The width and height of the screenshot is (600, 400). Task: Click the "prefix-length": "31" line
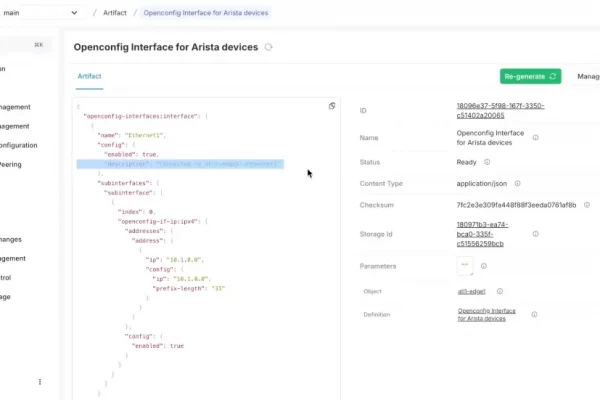pos(189,288)
